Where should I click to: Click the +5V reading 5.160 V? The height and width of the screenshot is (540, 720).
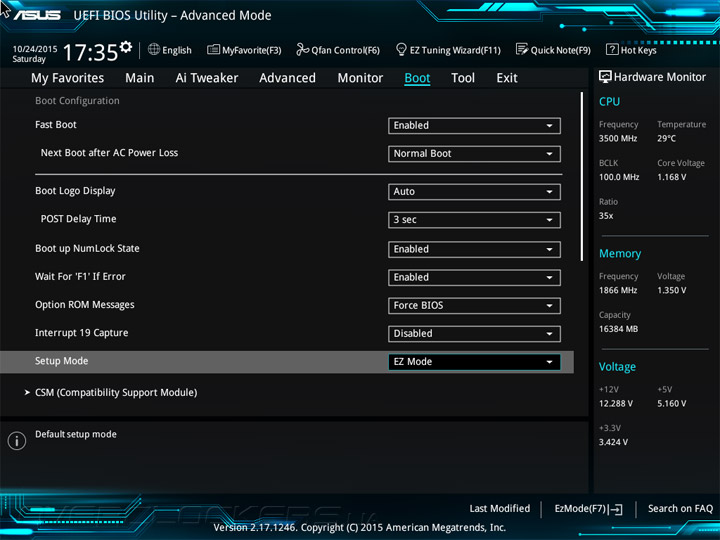(672, 404)
